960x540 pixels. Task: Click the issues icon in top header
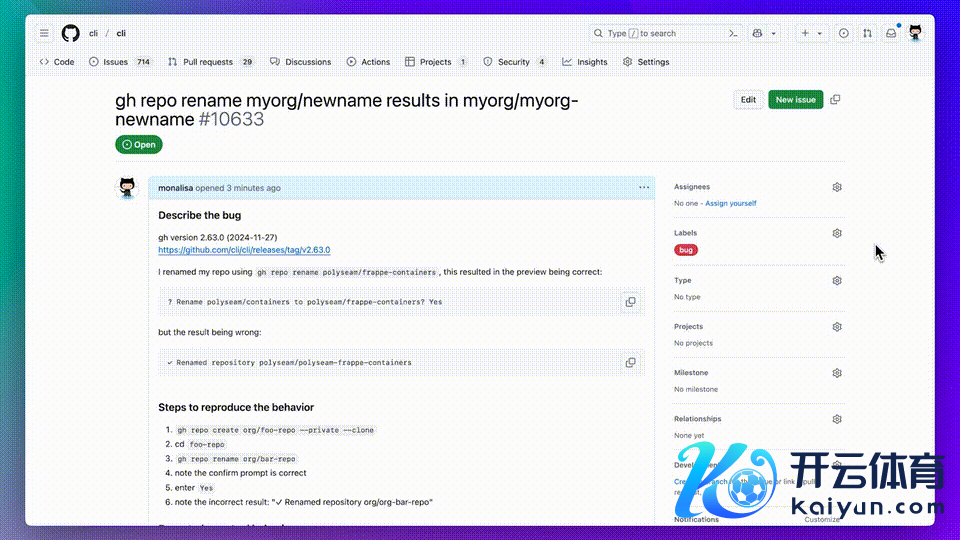pos(843,33)
